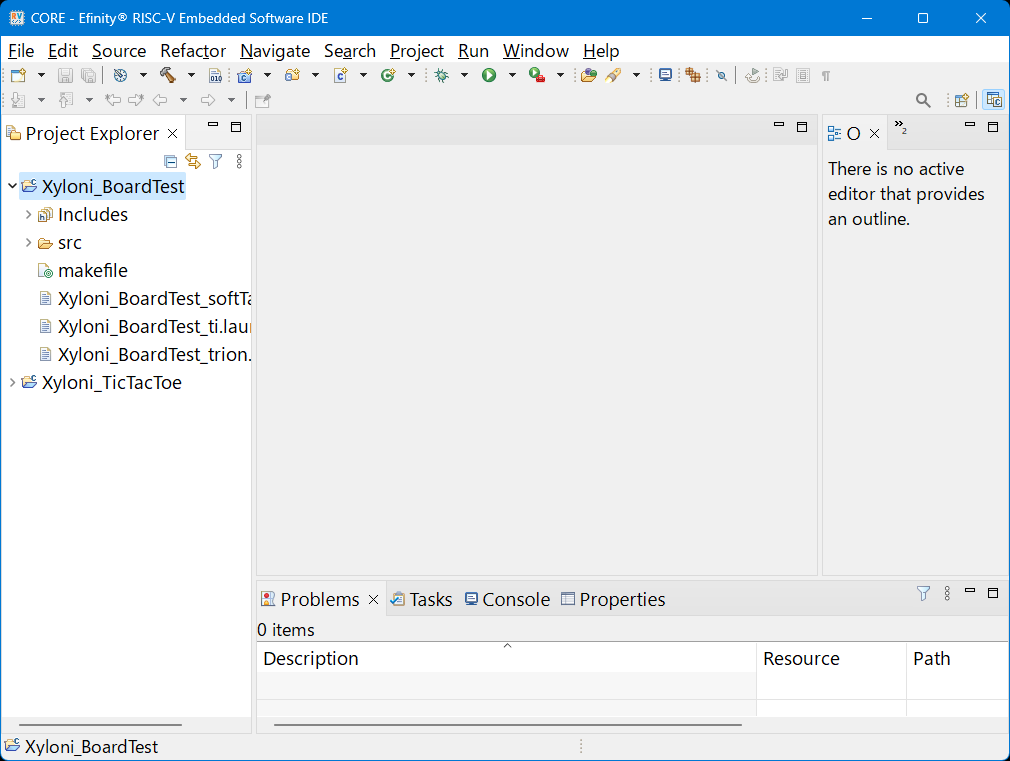Open Project Explorer filter icon
Viewport: 1010px width, 761px height.
215,161
